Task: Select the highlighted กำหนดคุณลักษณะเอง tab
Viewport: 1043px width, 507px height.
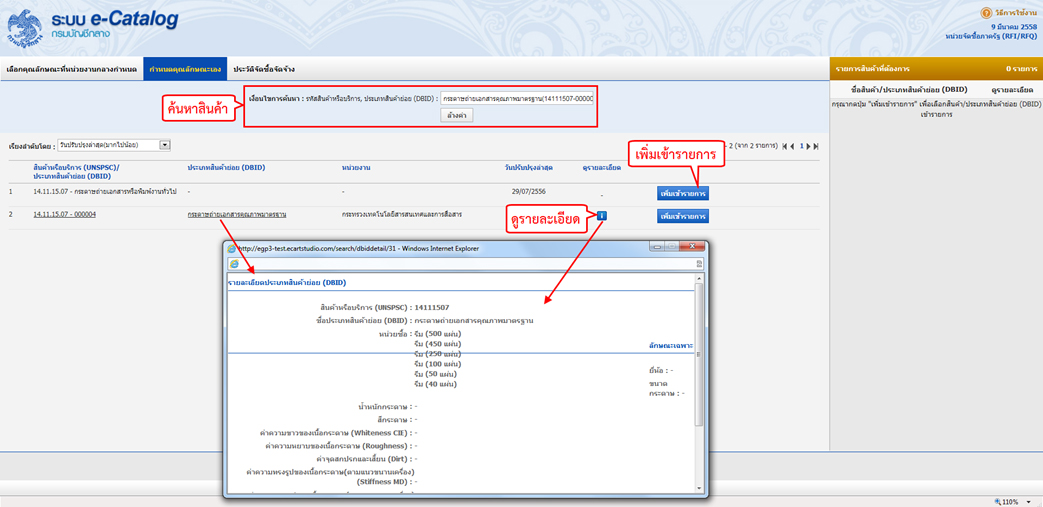Action: [184, 69]
